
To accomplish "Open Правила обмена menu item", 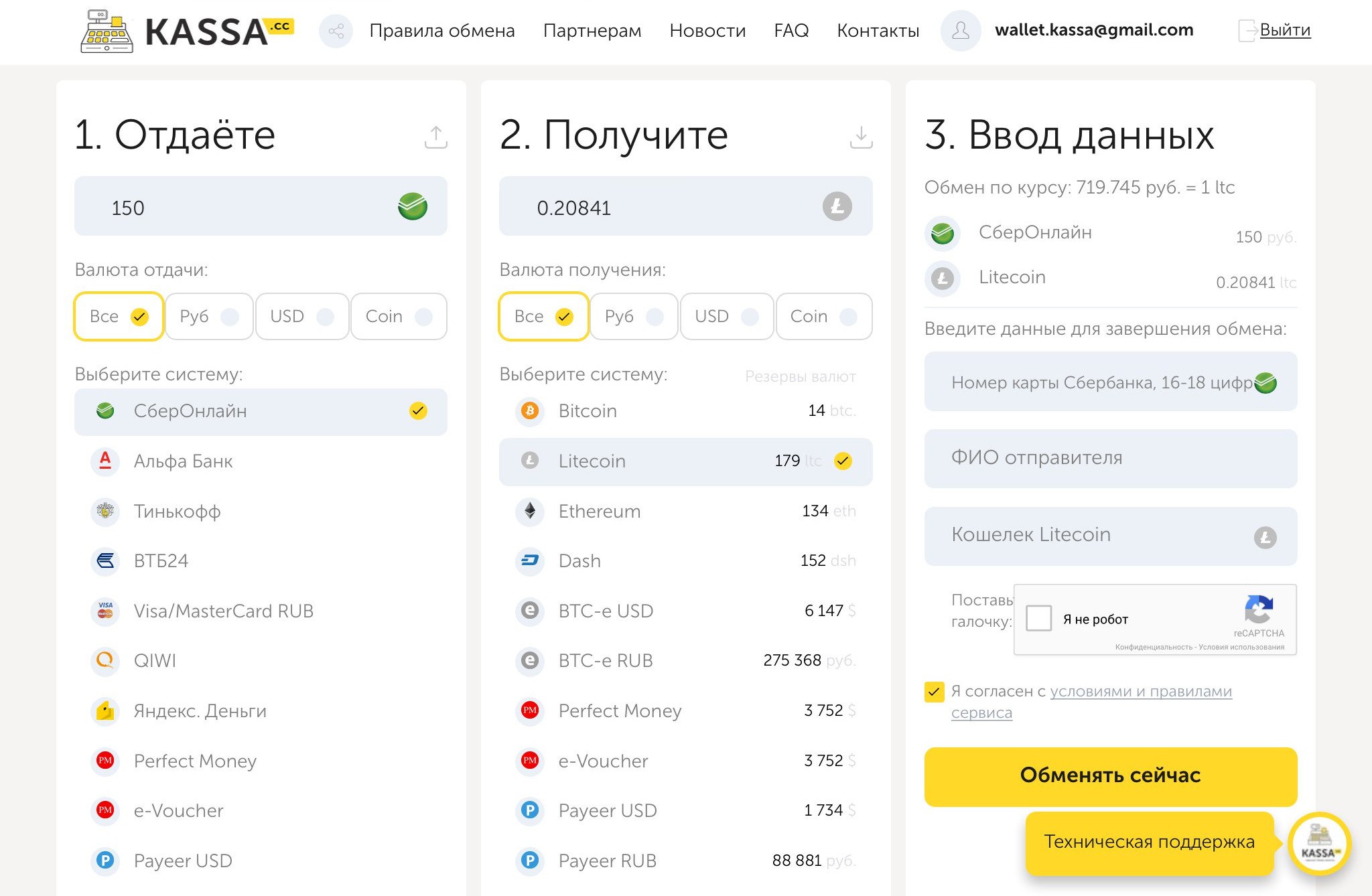I will tap(442, 31).
